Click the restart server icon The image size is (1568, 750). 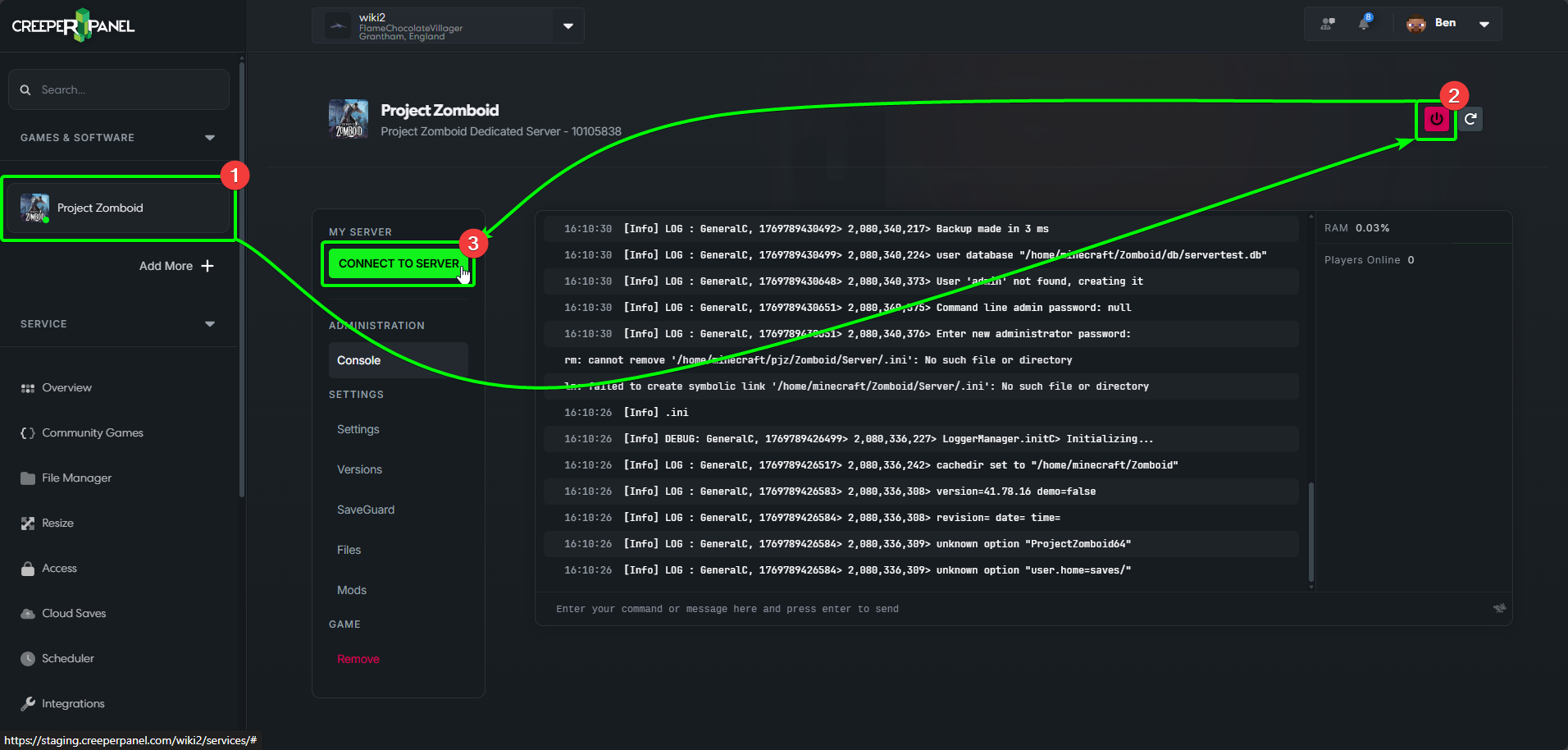coord(1470,119)
